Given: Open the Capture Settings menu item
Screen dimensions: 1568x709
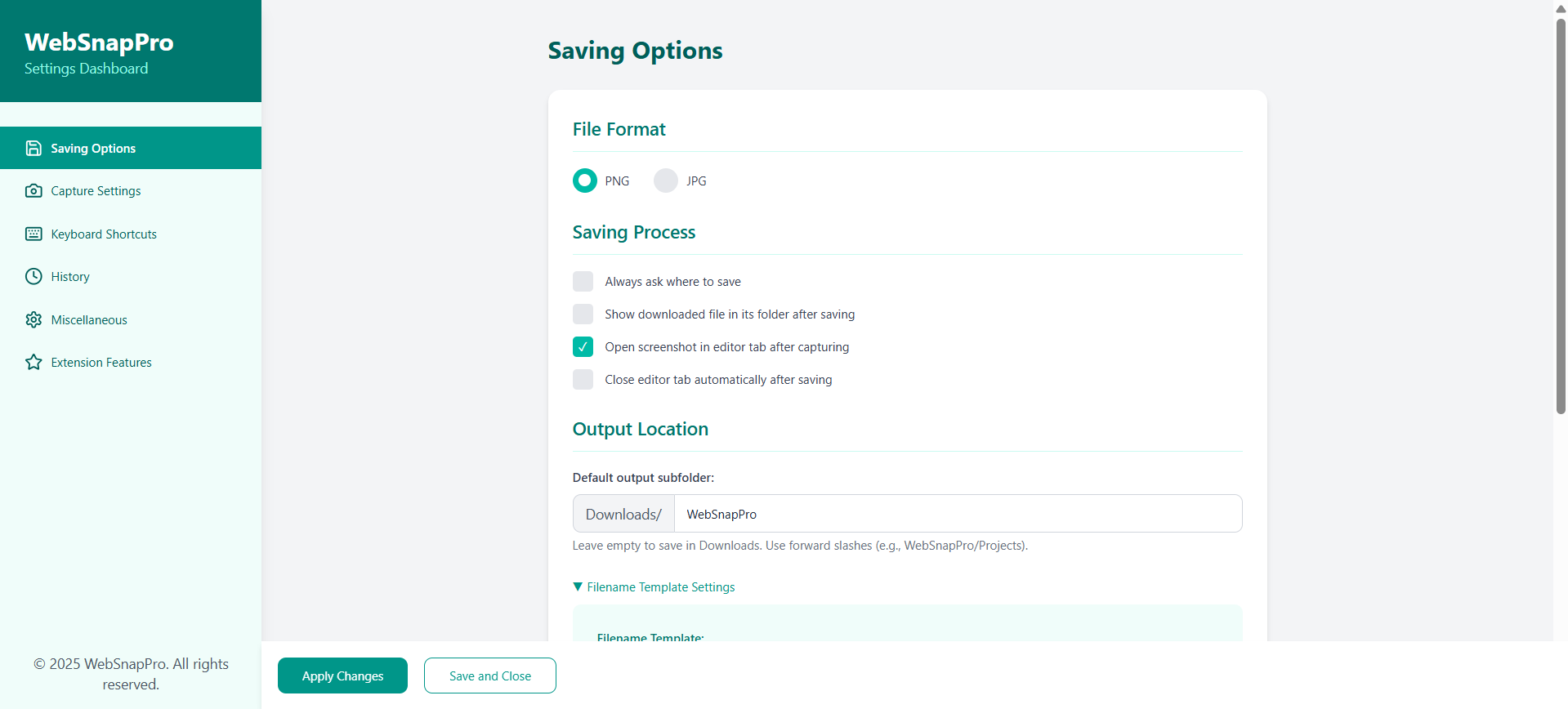Looking at the screenshot, I should coord(96,191).
